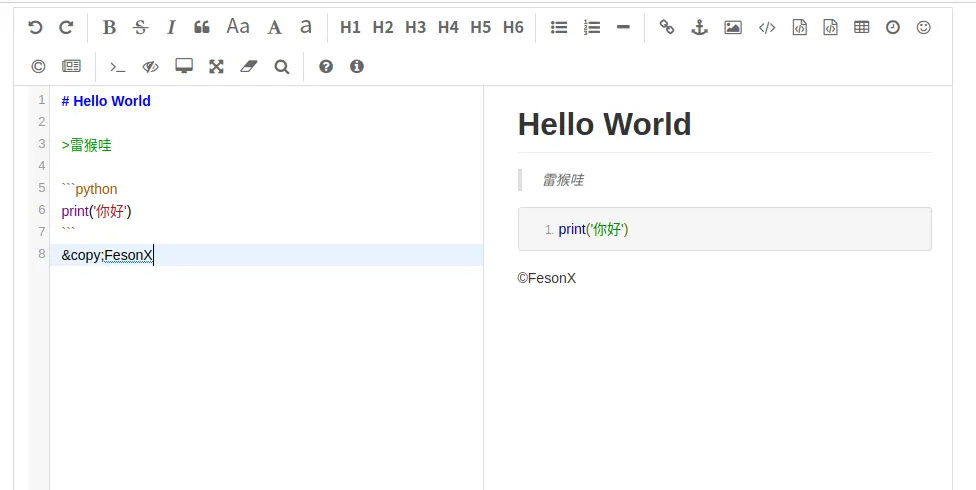The image size is (976, 490).
Task: Insert an image
Action: pyautogui.click(x=733, y=27)
